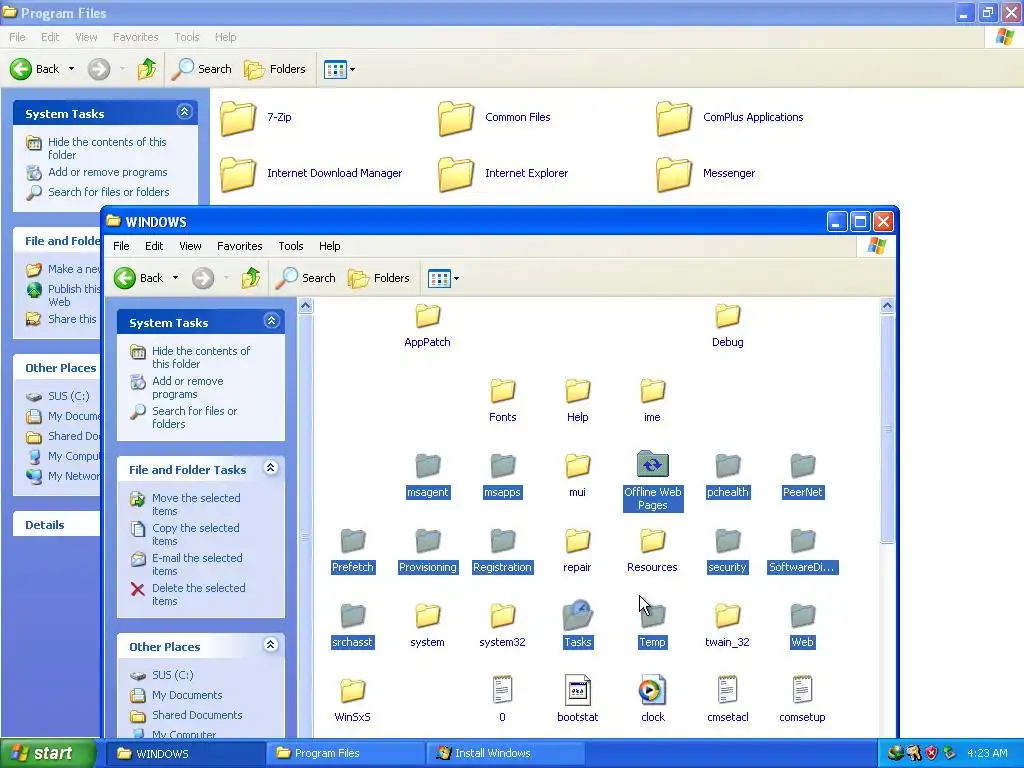1024x768 pixels.
Task: Click the task pane scroll up arrow
Action: tap(305, 306)
